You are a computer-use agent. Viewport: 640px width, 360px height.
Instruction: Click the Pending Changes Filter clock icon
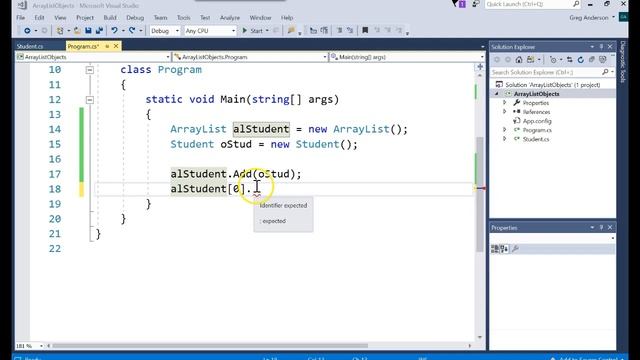click(553, 60)
